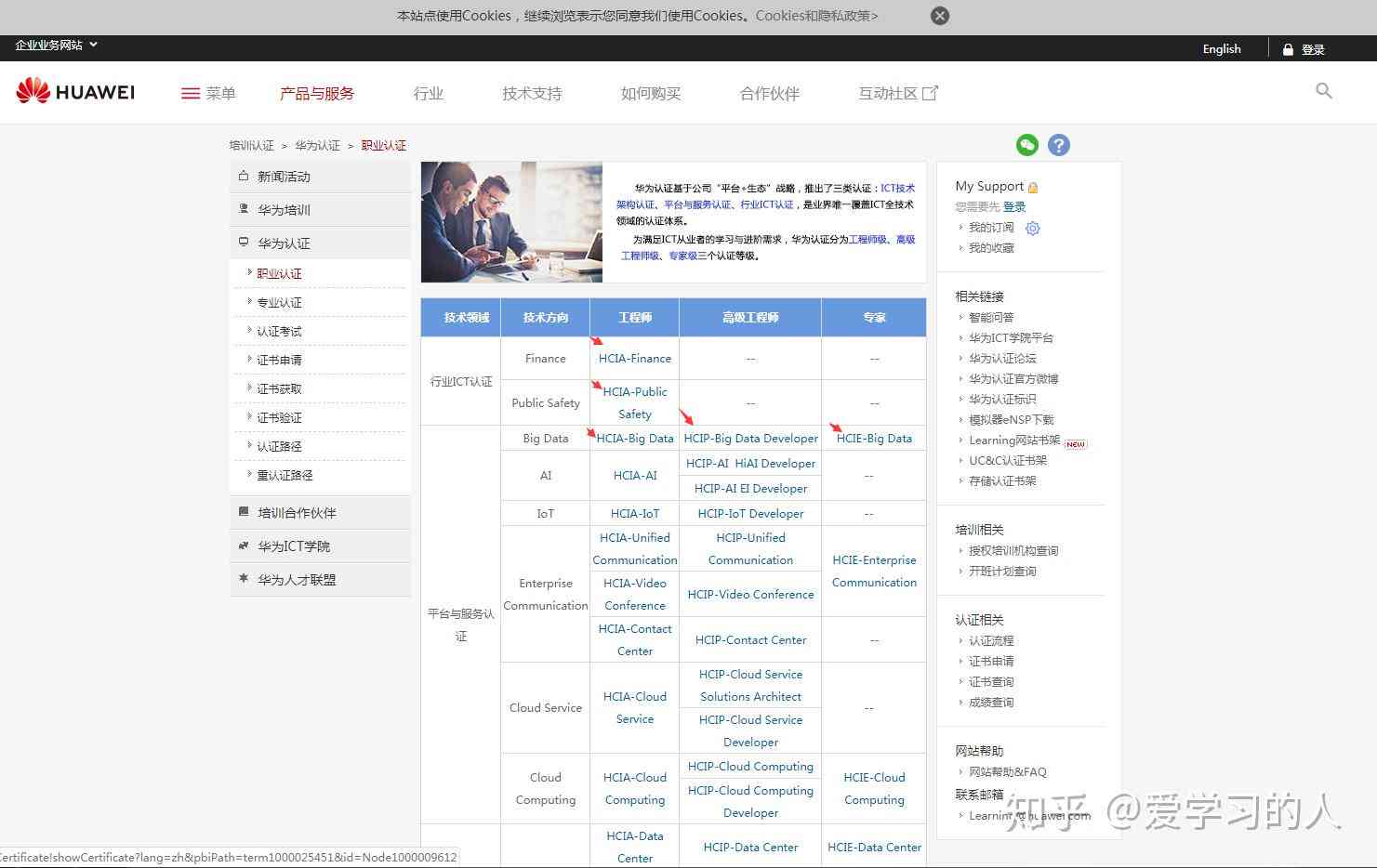This screenshot has height=868, width=1377.
Task: Open the search magnifier icon
Action: [1324, 90]
